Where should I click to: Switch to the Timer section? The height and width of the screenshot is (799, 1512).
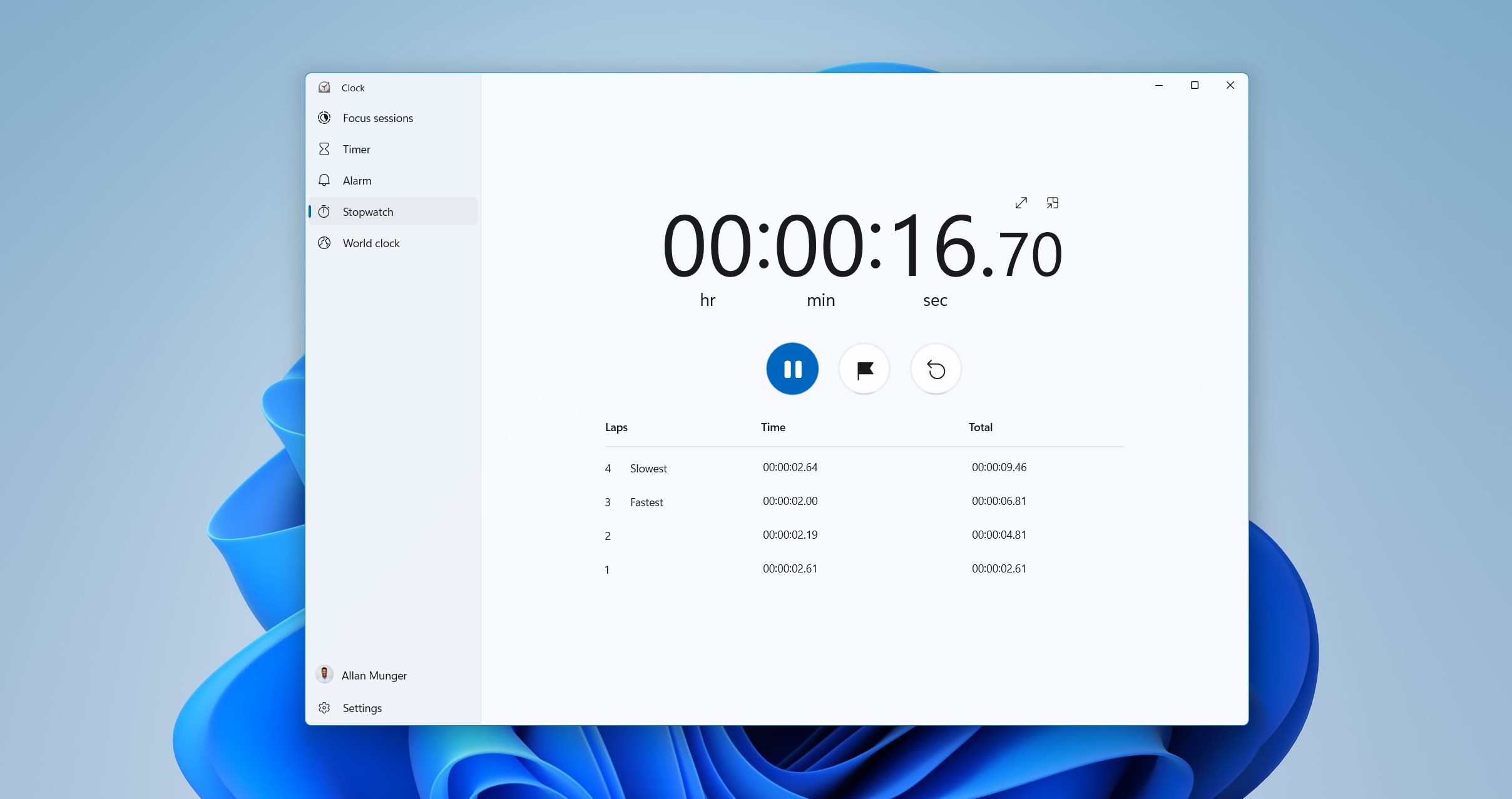click(x=357, y=149)
